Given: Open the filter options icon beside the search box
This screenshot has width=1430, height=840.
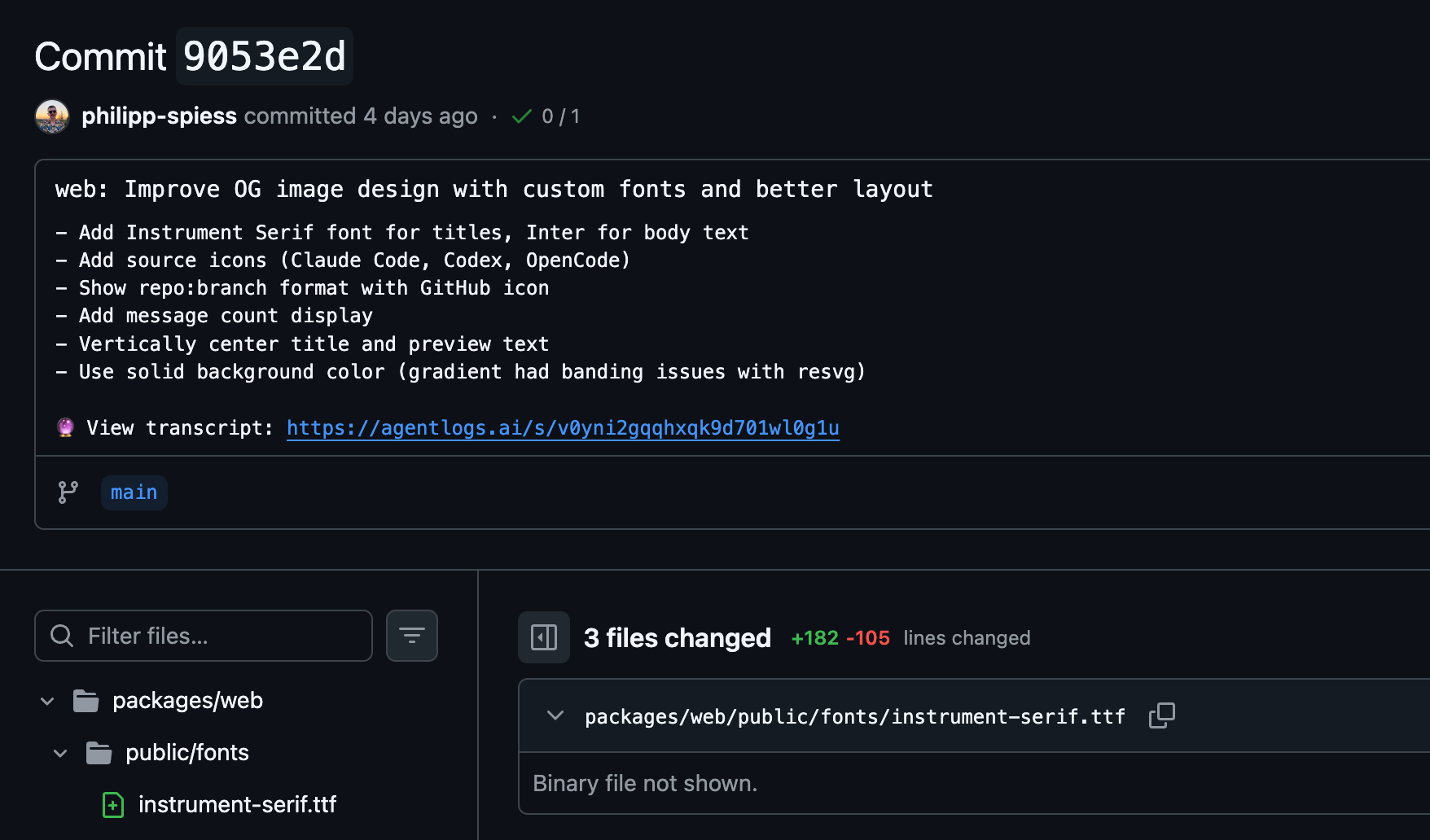Looking at the screenshot, I should coord(411,636).
